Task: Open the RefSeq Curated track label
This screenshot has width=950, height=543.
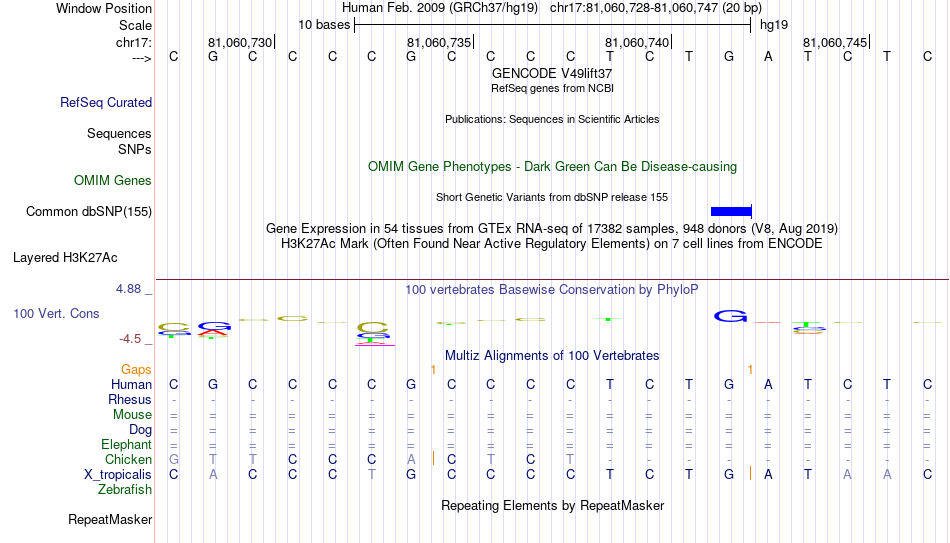Action: click(x=106, y=102)
